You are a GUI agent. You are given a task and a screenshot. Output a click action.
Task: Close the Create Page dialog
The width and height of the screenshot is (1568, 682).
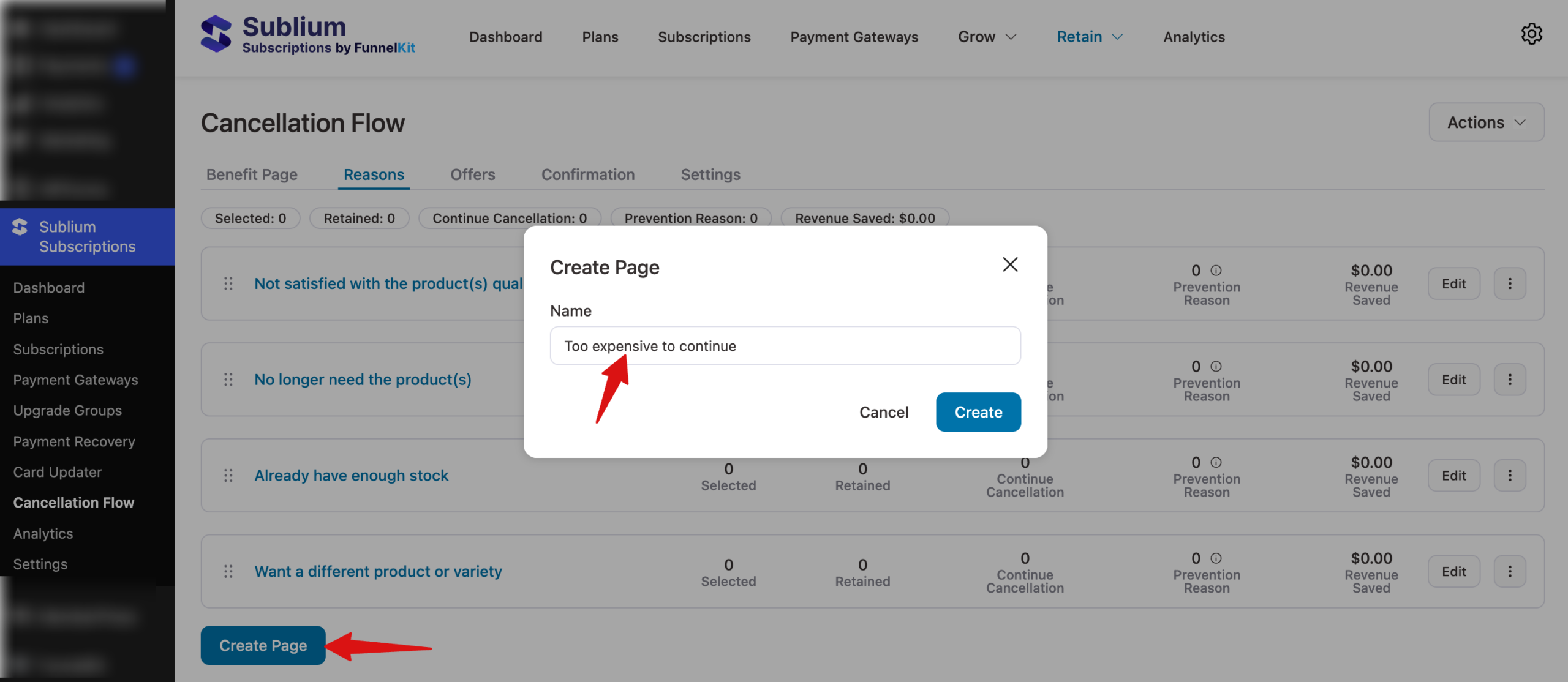pyautogui.click(x=1010, y=264)
